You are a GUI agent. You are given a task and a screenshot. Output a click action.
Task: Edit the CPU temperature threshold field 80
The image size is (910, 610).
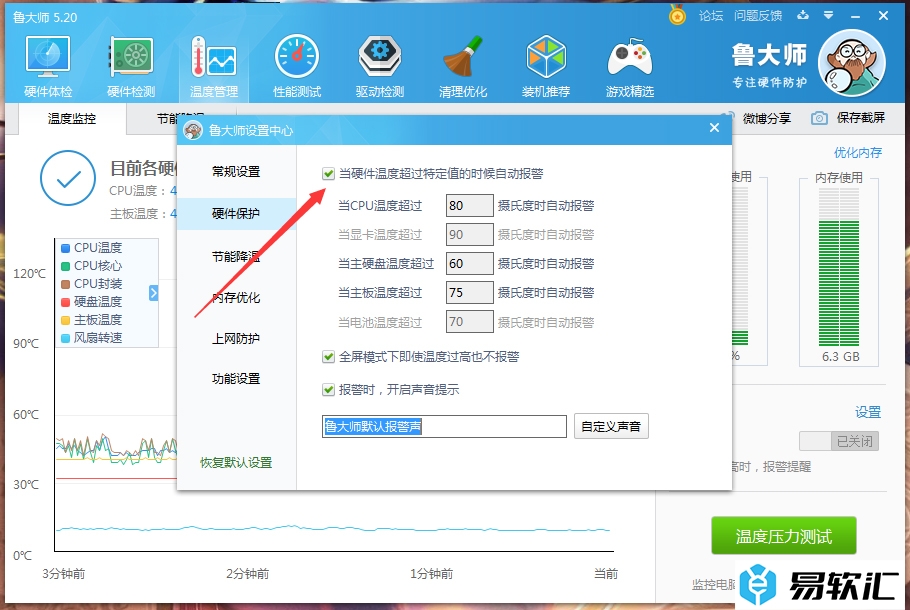[470, 205]
